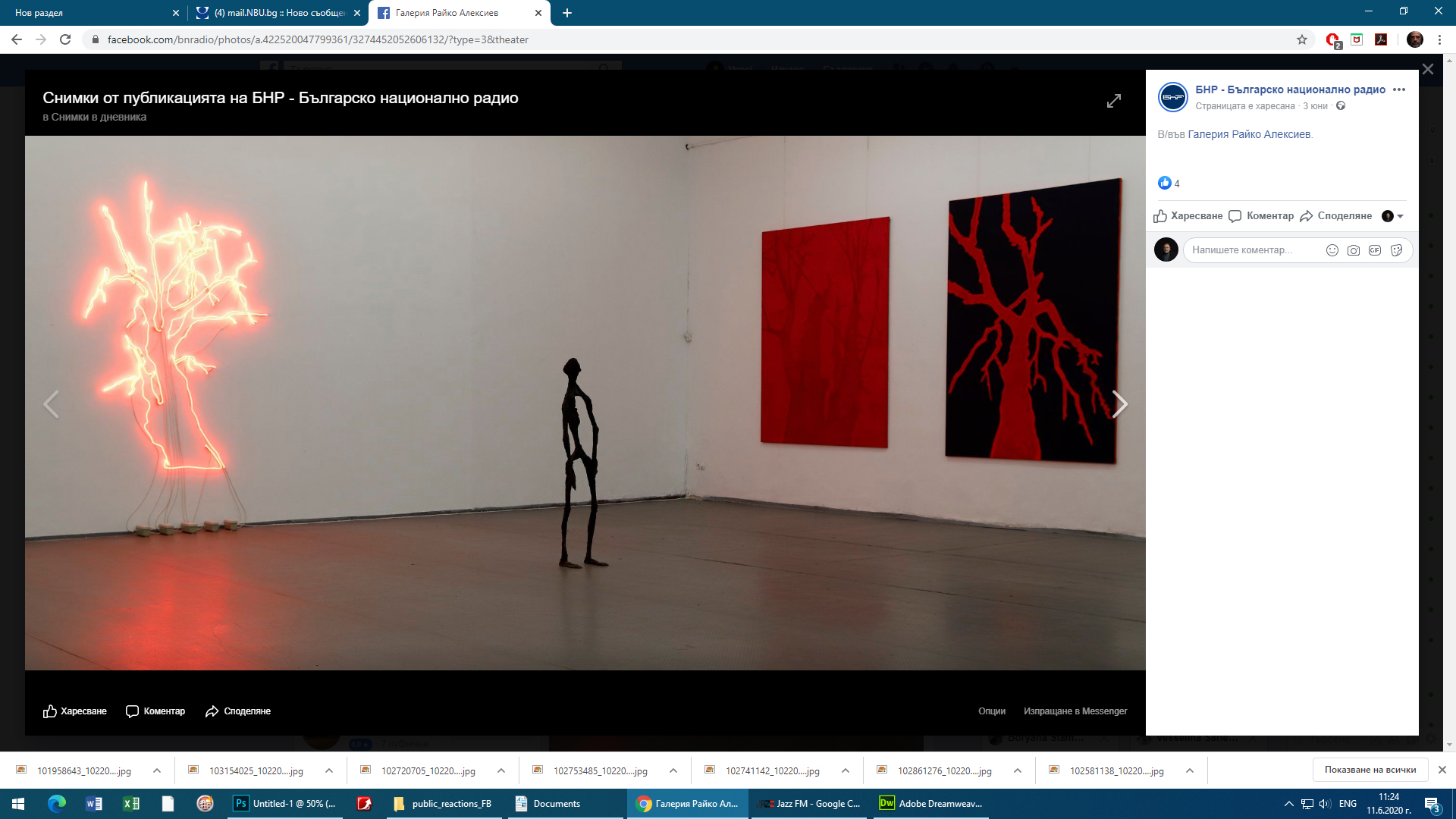1456x819 pixels.
Task: Open the Галерия Райко Алексиев link
Action: 1249,134
